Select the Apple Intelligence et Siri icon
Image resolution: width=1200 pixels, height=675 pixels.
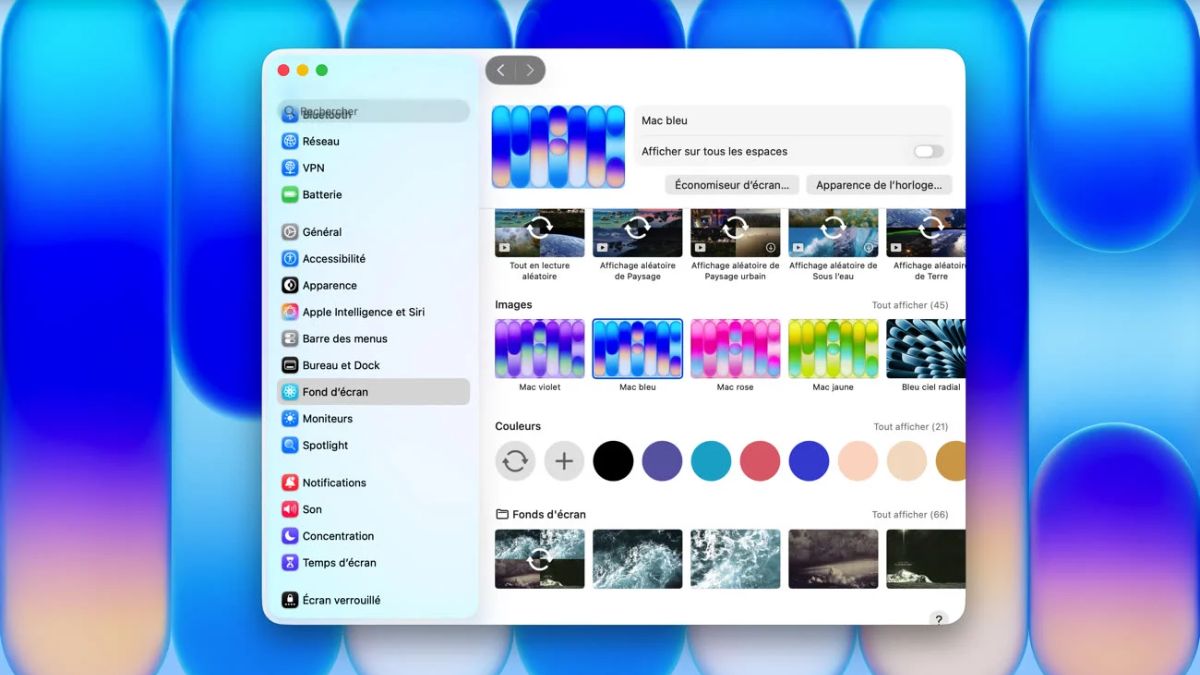tap(289, 311)
